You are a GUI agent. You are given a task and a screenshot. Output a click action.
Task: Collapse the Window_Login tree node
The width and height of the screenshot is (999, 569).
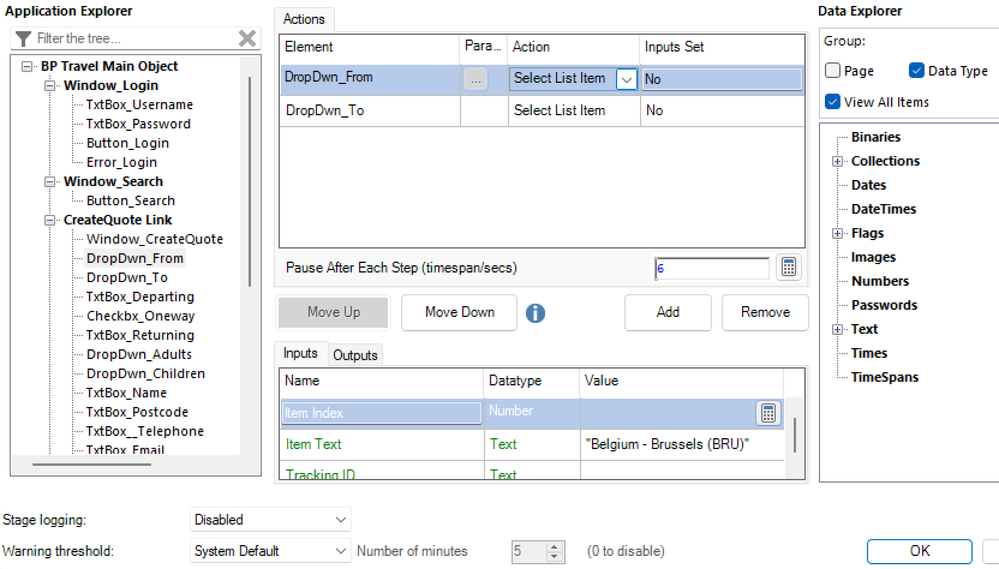50,86
